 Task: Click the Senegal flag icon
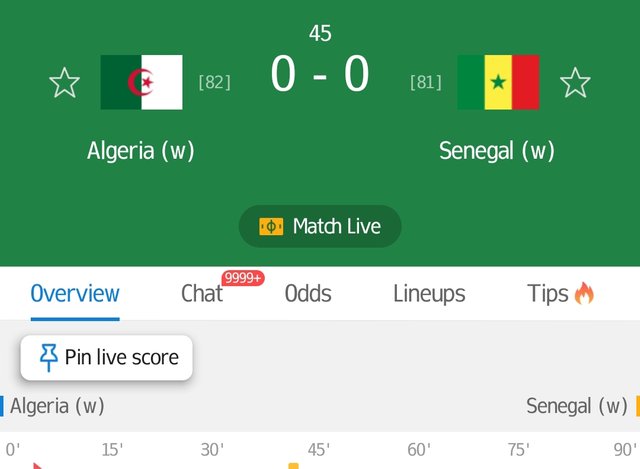498,82
